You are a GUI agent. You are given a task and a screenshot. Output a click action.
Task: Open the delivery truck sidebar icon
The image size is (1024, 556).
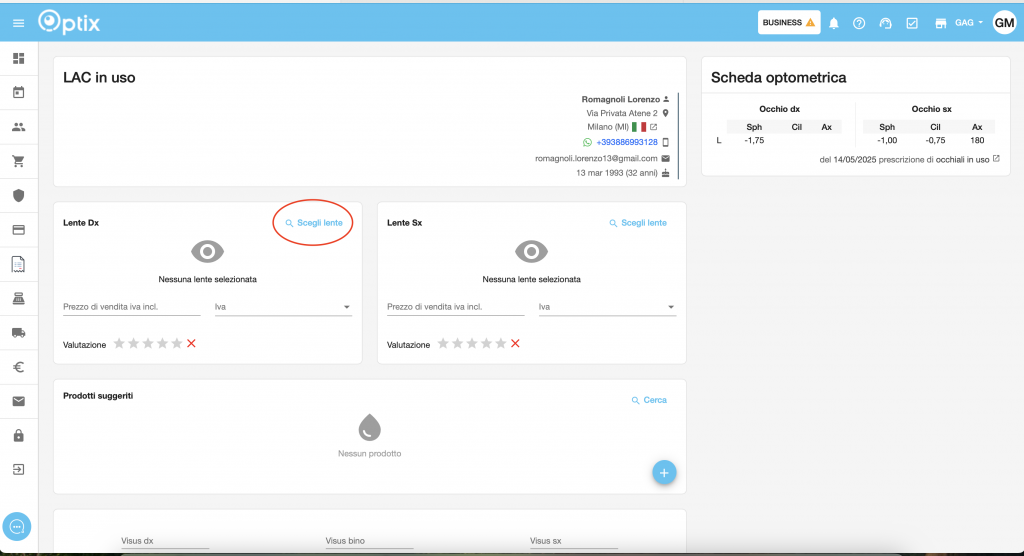tap(18, 332)
